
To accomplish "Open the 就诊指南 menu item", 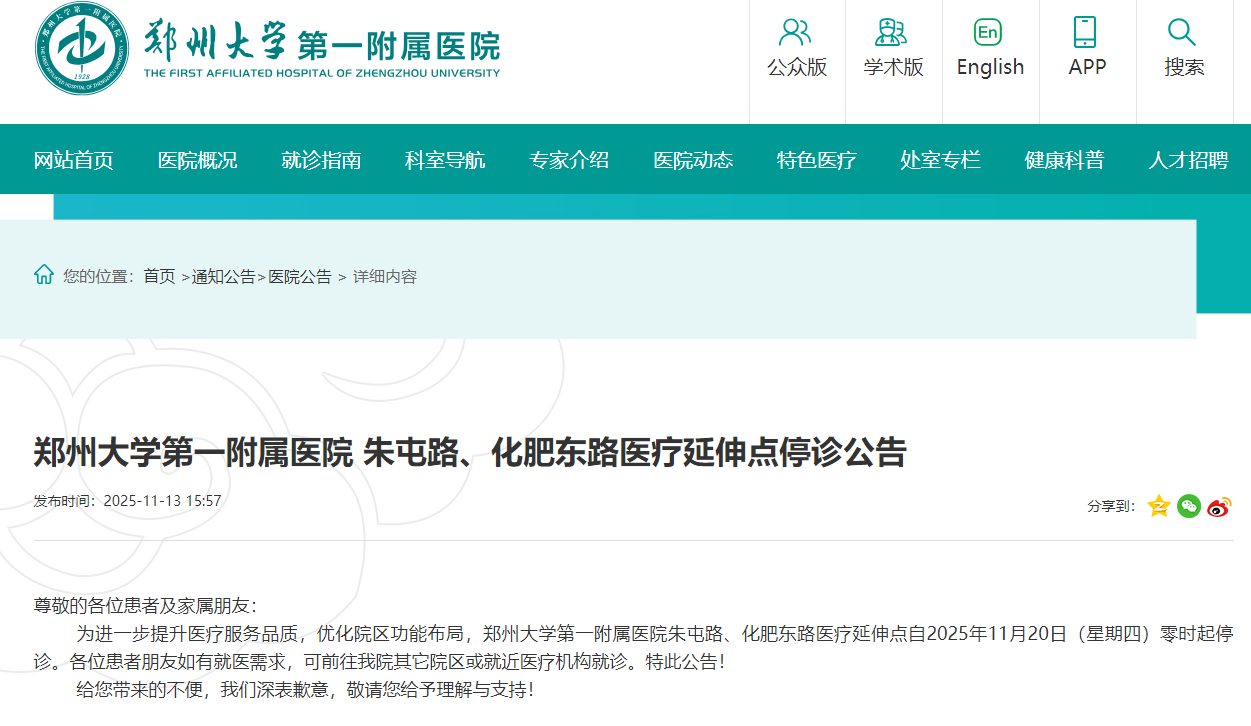I will point(321,160).
